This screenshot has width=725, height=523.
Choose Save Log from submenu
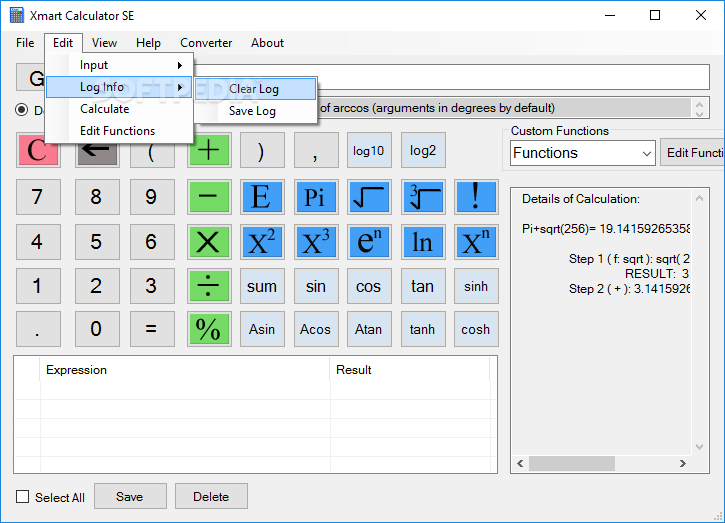pos(255,111)
